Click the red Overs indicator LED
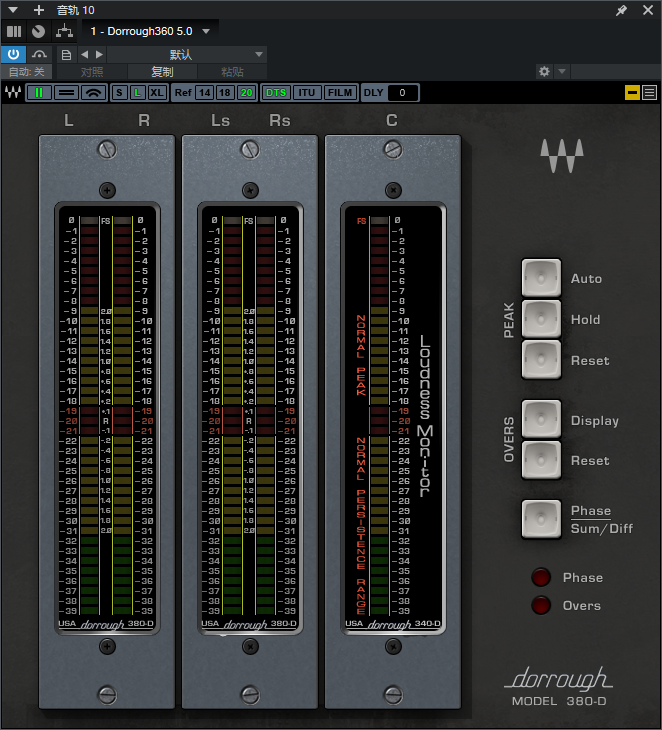Viewport: 662px width, 730px height. [x=541, y=605]
